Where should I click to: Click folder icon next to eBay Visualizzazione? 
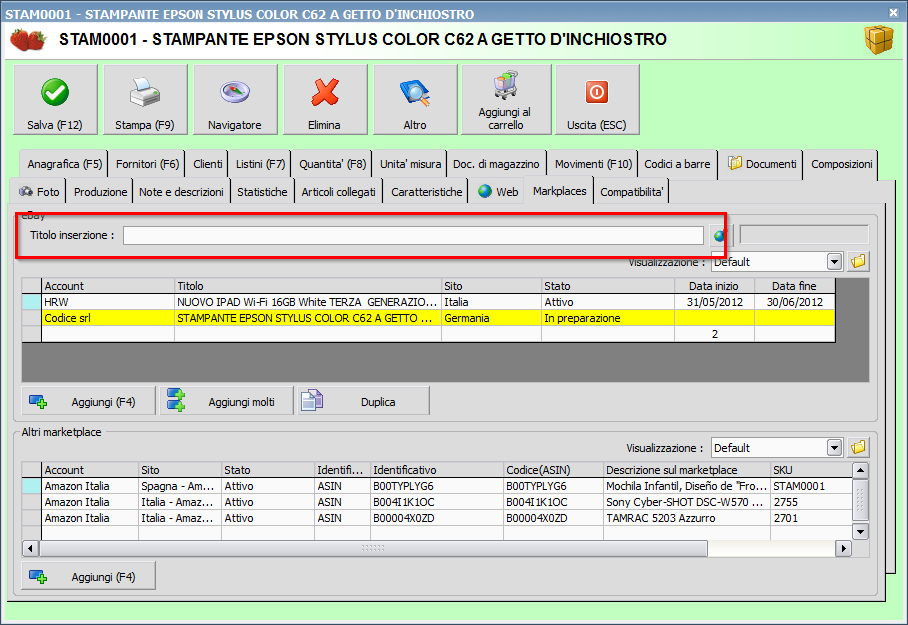point(858,262)
